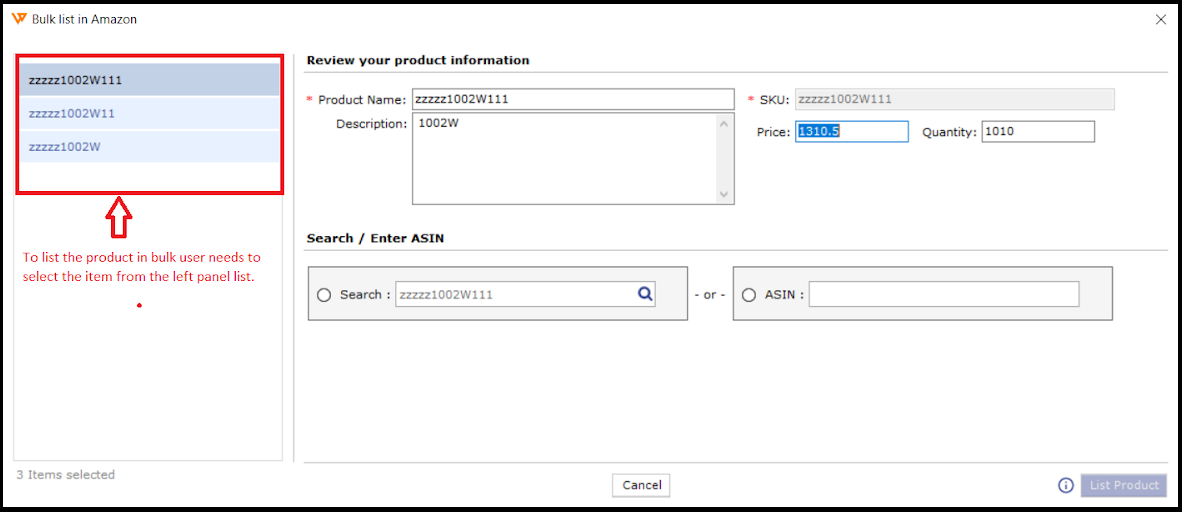Click the app logo in title bar
This screenshot has width=1182, height=512.
(19, 19)
